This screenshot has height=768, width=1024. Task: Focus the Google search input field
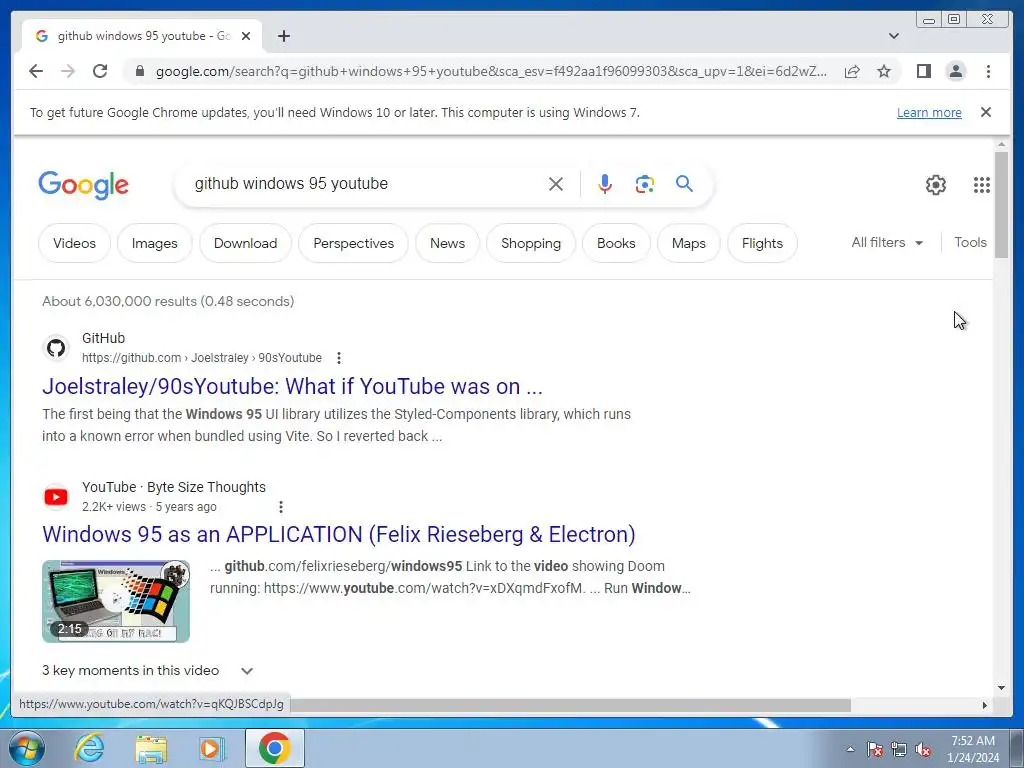coord(366,184)
